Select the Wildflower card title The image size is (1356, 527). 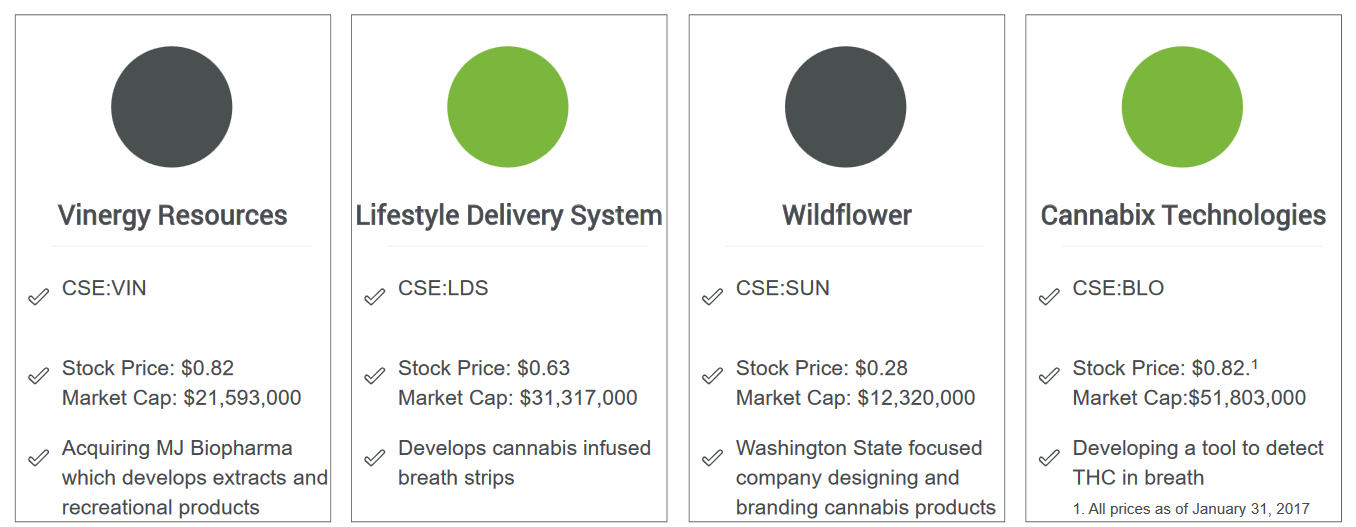(x=846, y=216)
